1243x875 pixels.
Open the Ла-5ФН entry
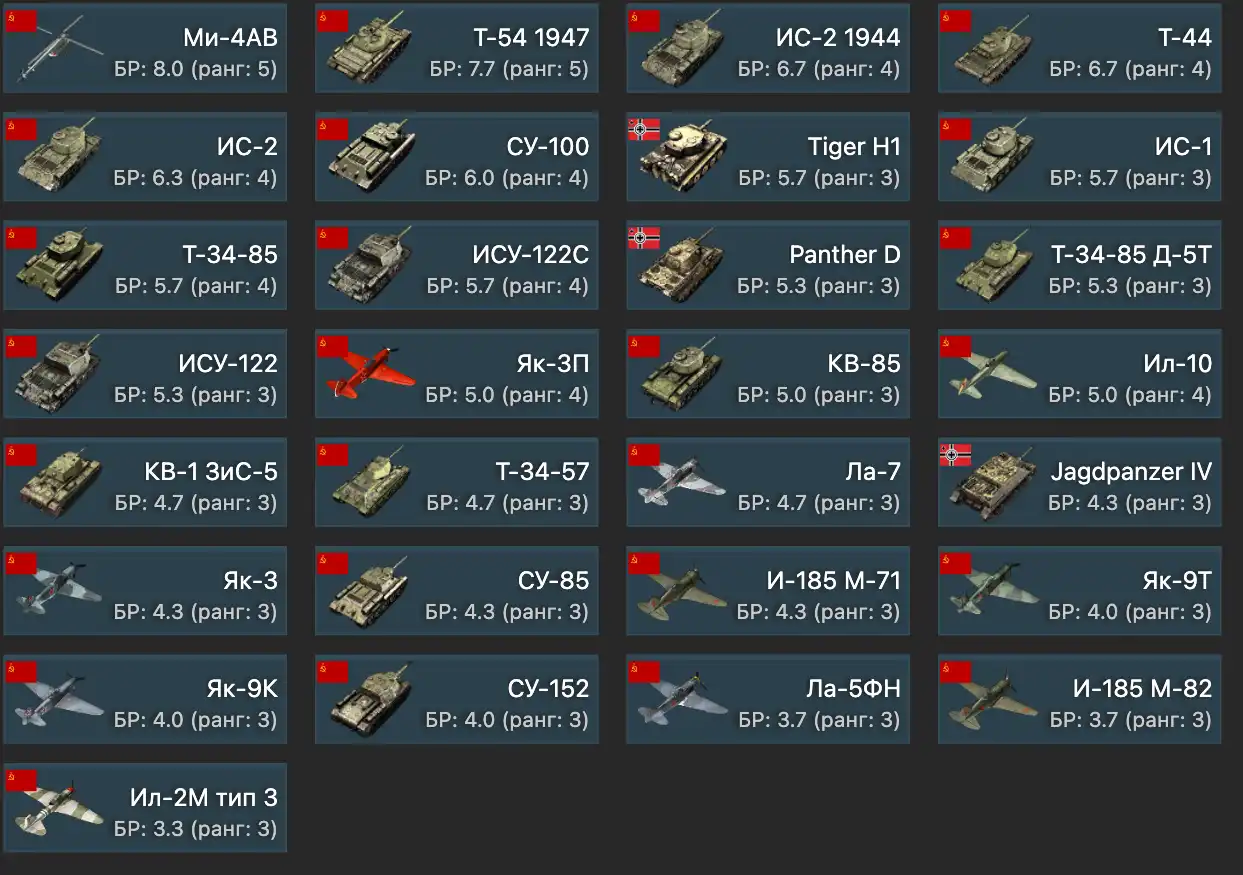coord(768,700)
